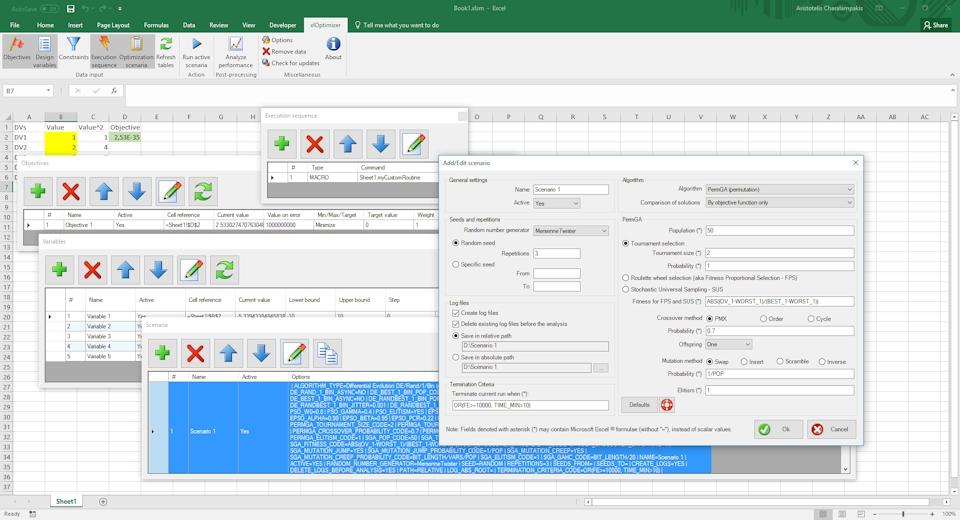
Task: Delete scenario in Scenaria window
Action: click(195, 353)
